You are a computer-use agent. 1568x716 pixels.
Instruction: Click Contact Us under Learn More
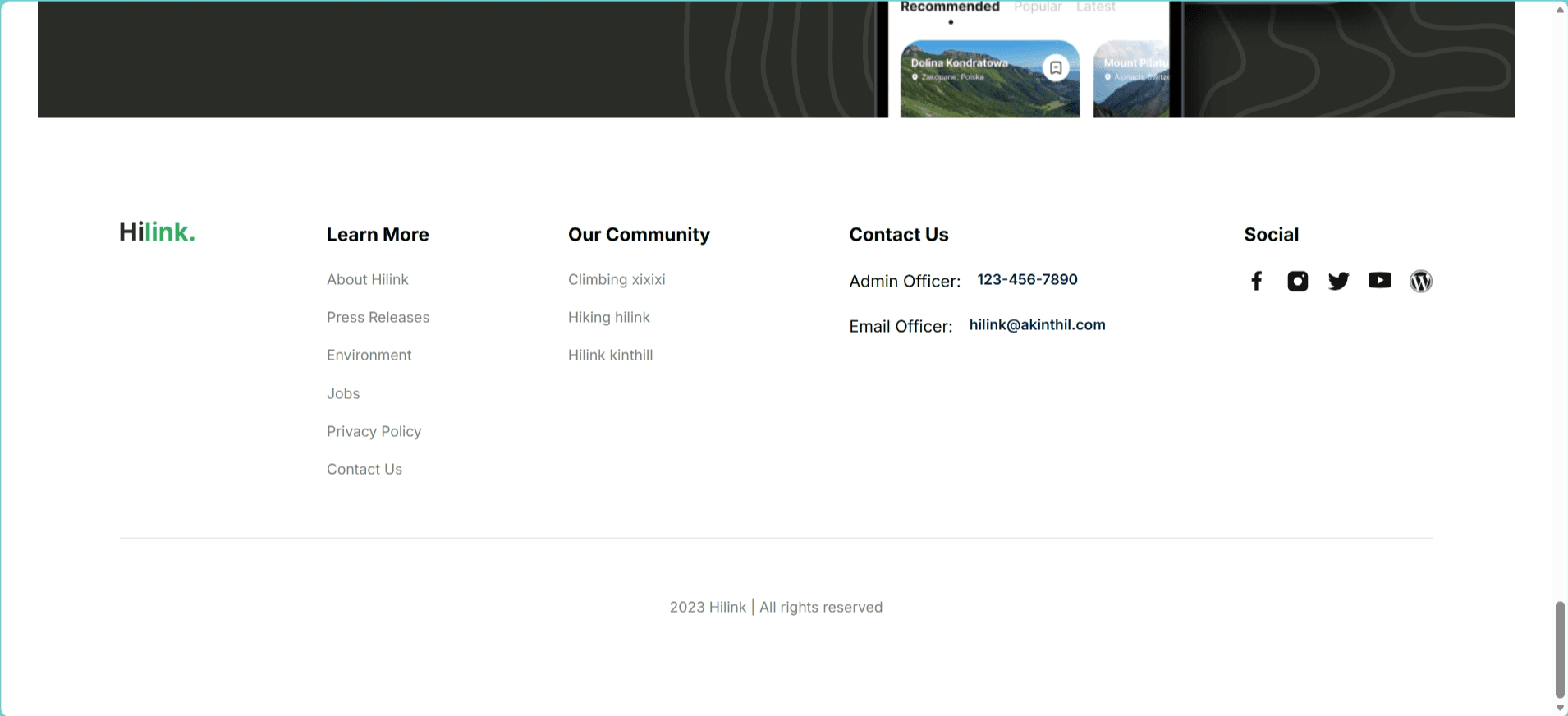pyautogui.click(x=364, y=469)
